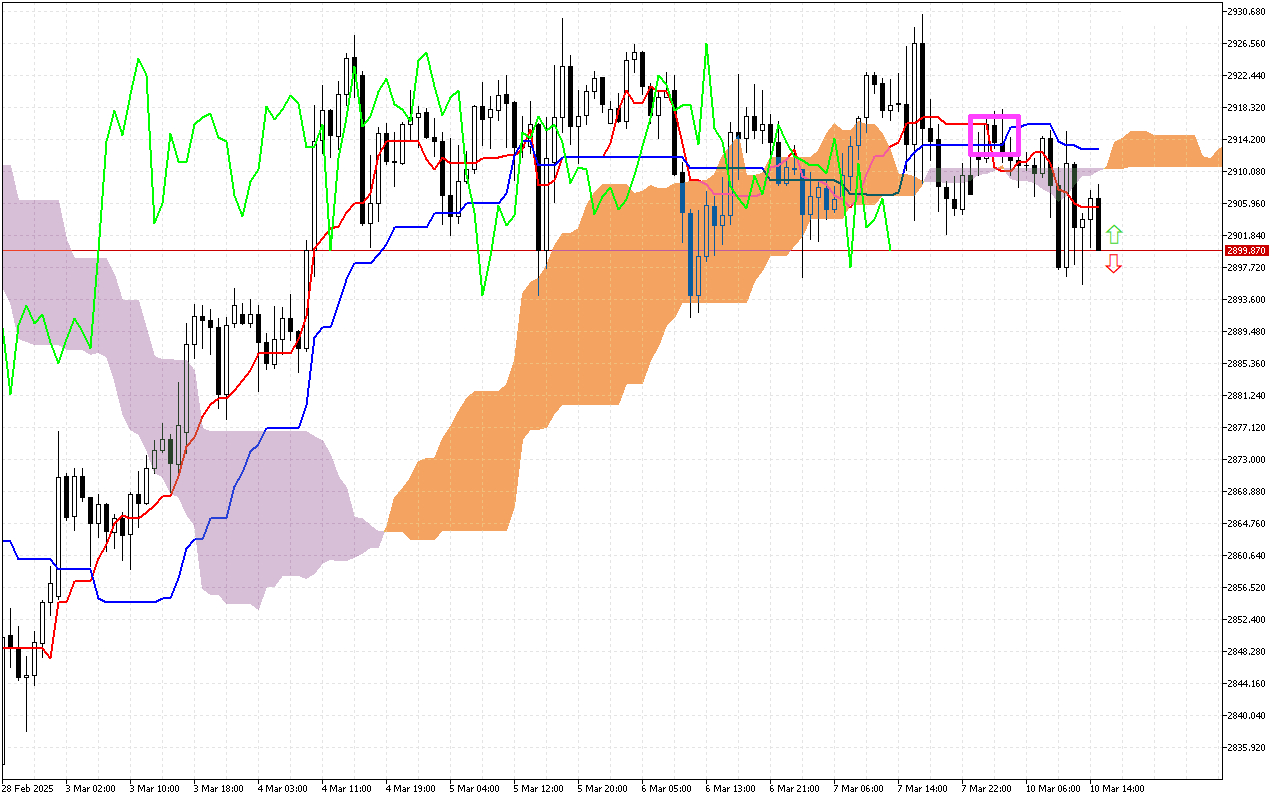Click price level 2930.680 on the axis
Image resolution: width=1280 pixels, height=800 pixels.
[x=1247, y=11]
